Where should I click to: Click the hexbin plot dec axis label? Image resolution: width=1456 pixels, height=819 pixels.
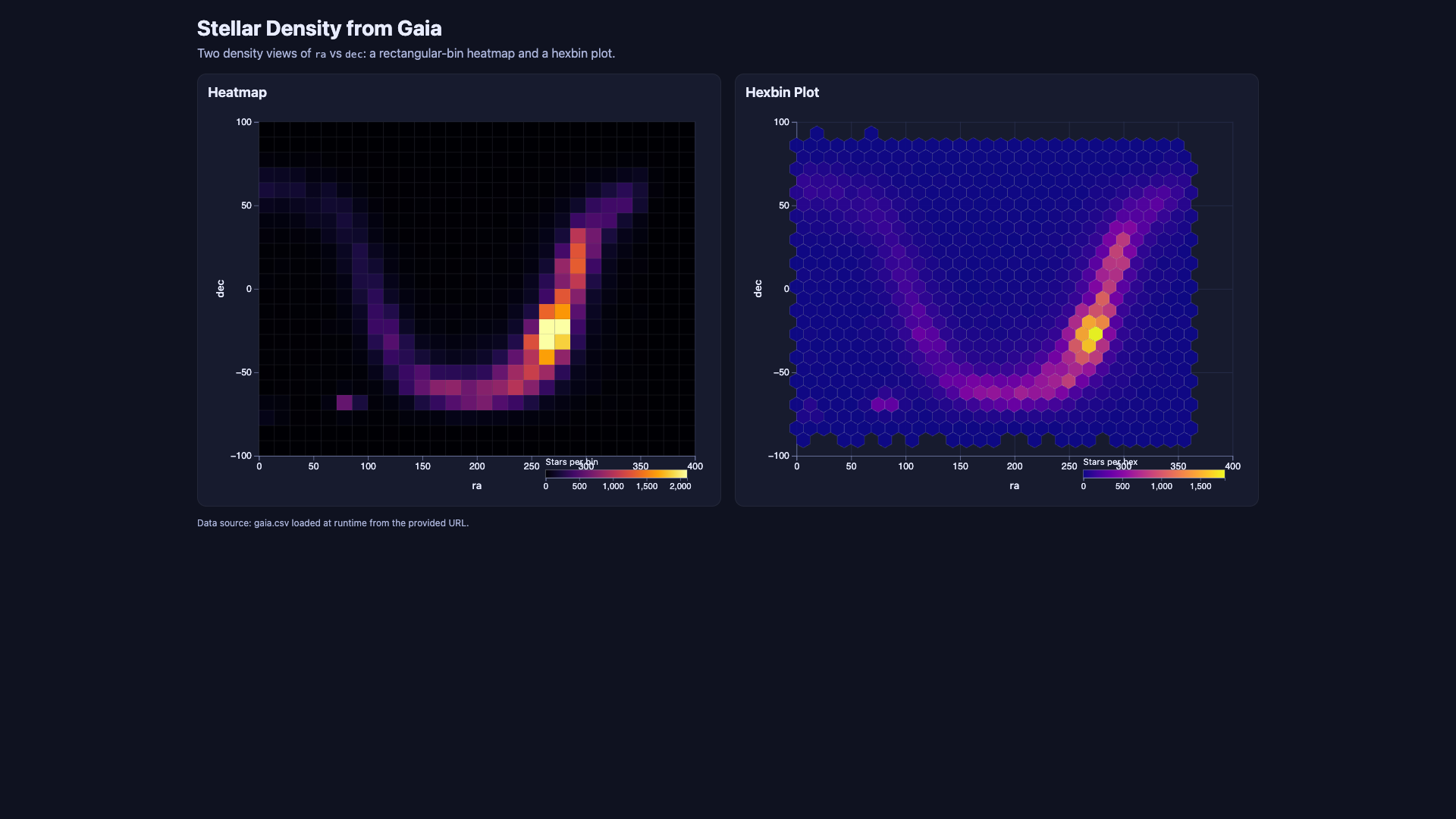click(x=758, y=289)
